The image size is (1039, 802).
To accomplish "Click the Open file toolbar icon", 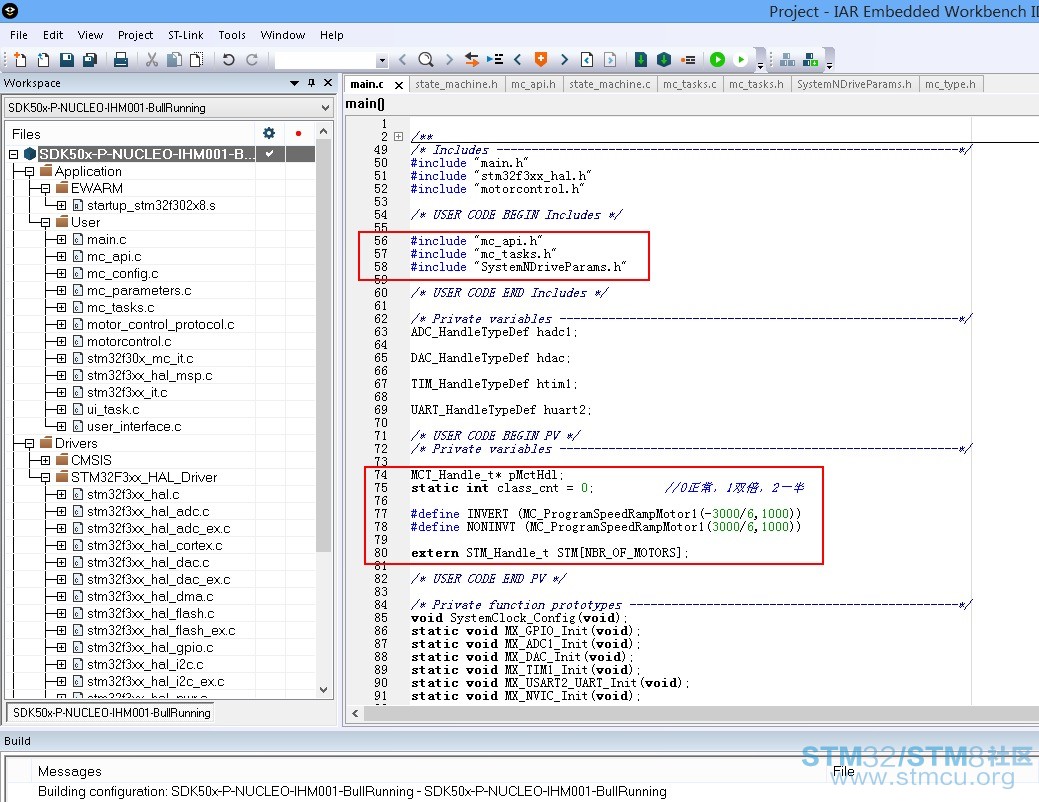I will [43, 60].
